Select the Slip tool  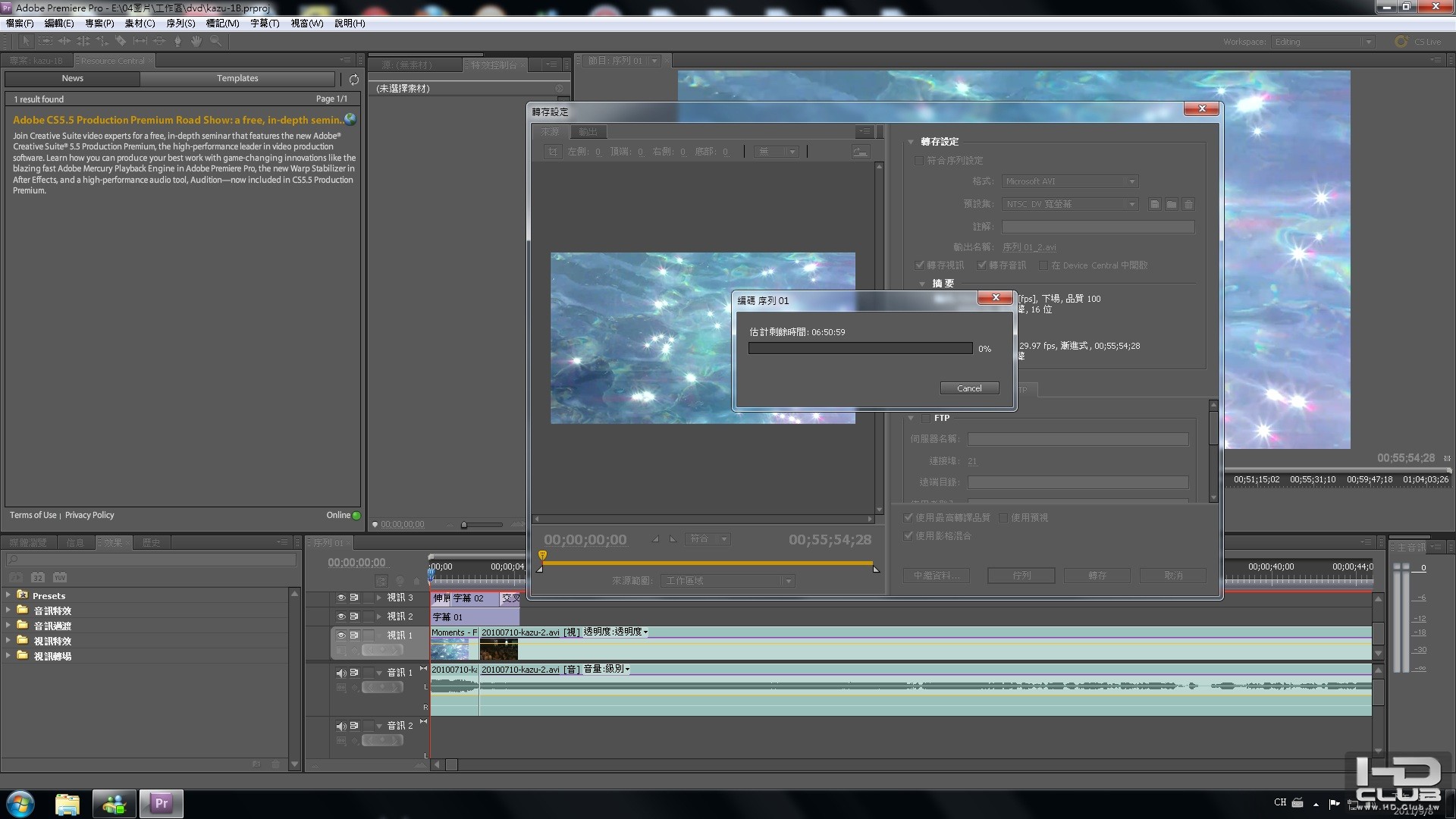[x=140, y=41]
